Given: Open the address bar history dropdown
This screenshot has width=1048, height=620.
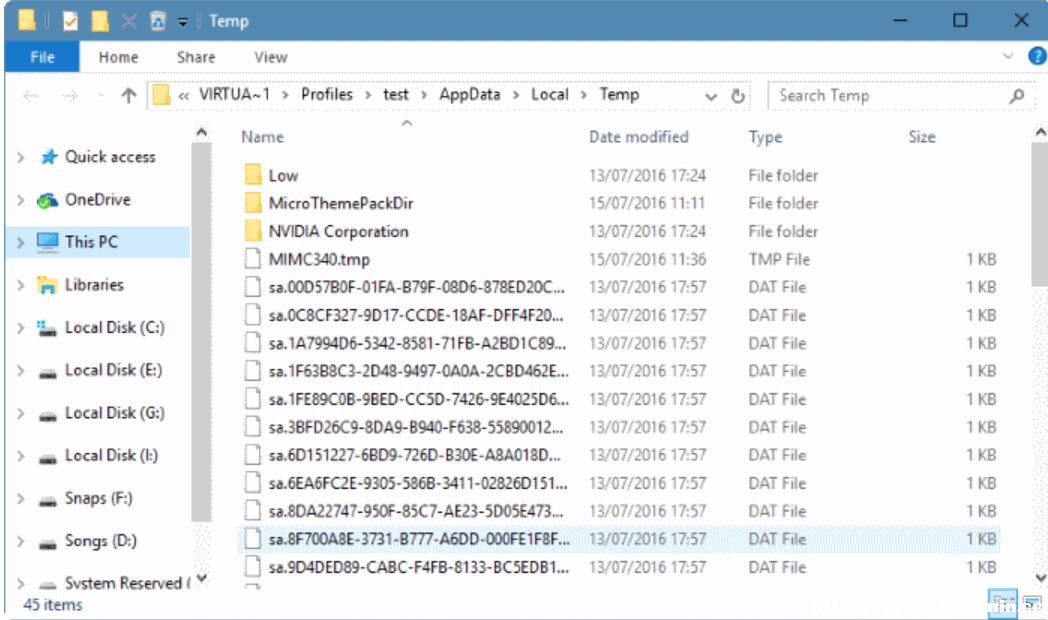Looking at the screenshot, I should point(710,97).
